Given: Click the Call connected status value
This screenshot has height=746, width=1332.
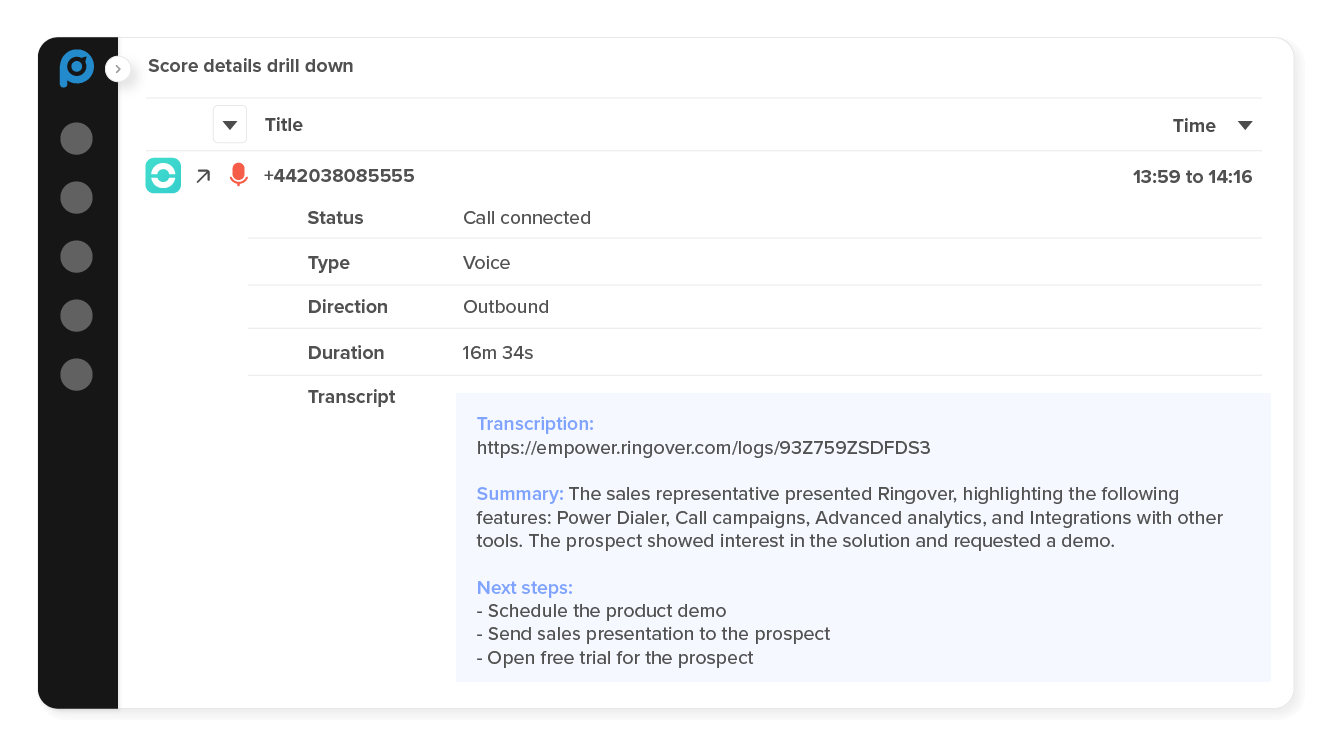Looking at the screenshot, I should pyautogui.click(x=527, y=217).
